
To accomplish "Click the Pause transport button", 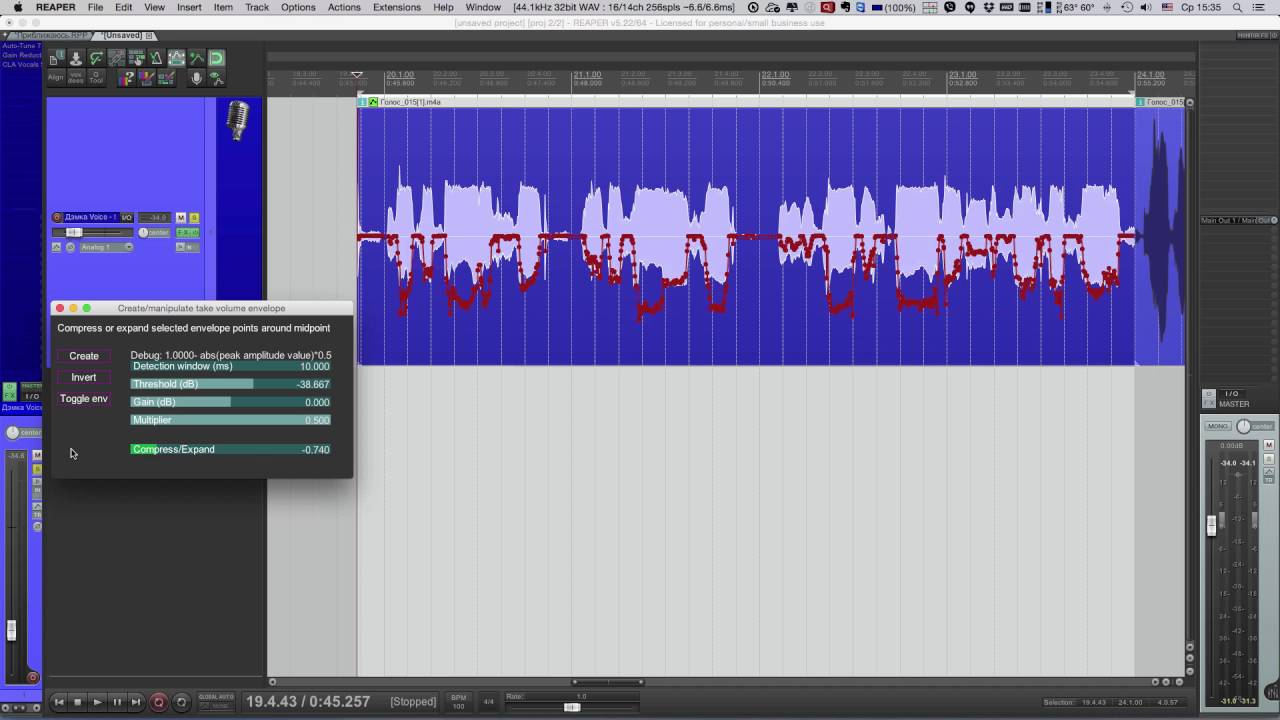I will [x=116, y=702].
